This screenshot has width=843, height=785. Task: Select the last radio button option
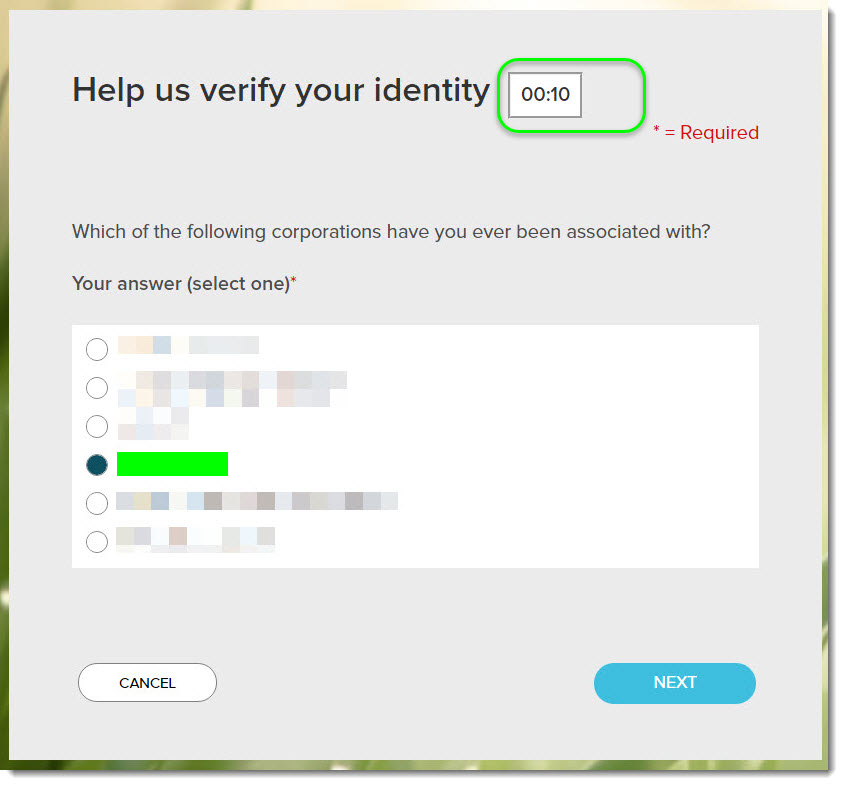97,541
